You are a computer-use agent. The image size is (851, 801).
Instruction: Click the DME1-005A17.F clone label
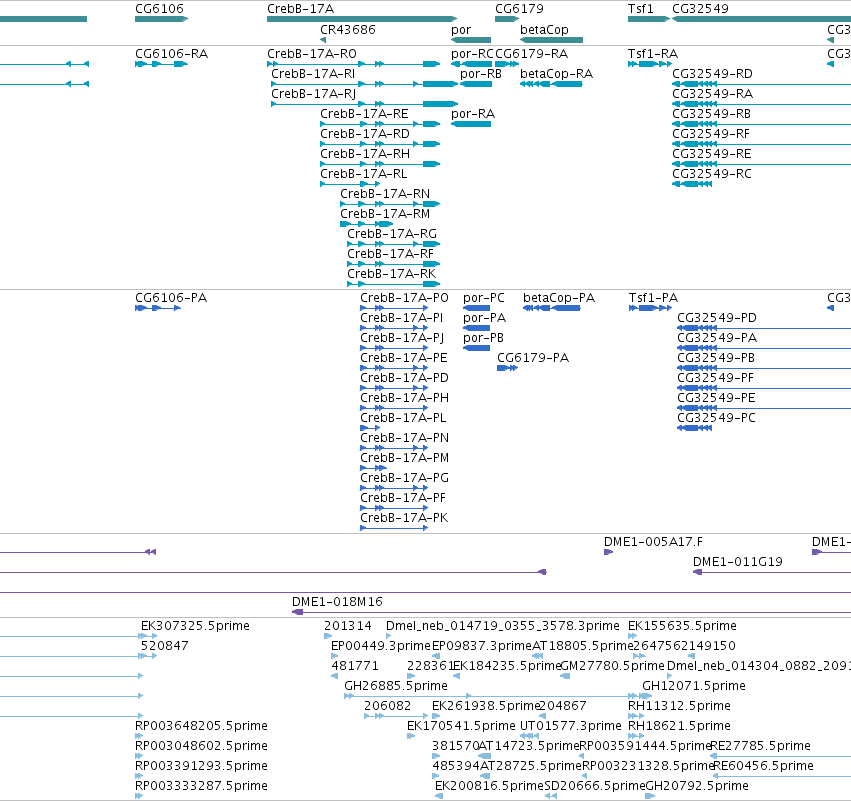tap(653, 542)
